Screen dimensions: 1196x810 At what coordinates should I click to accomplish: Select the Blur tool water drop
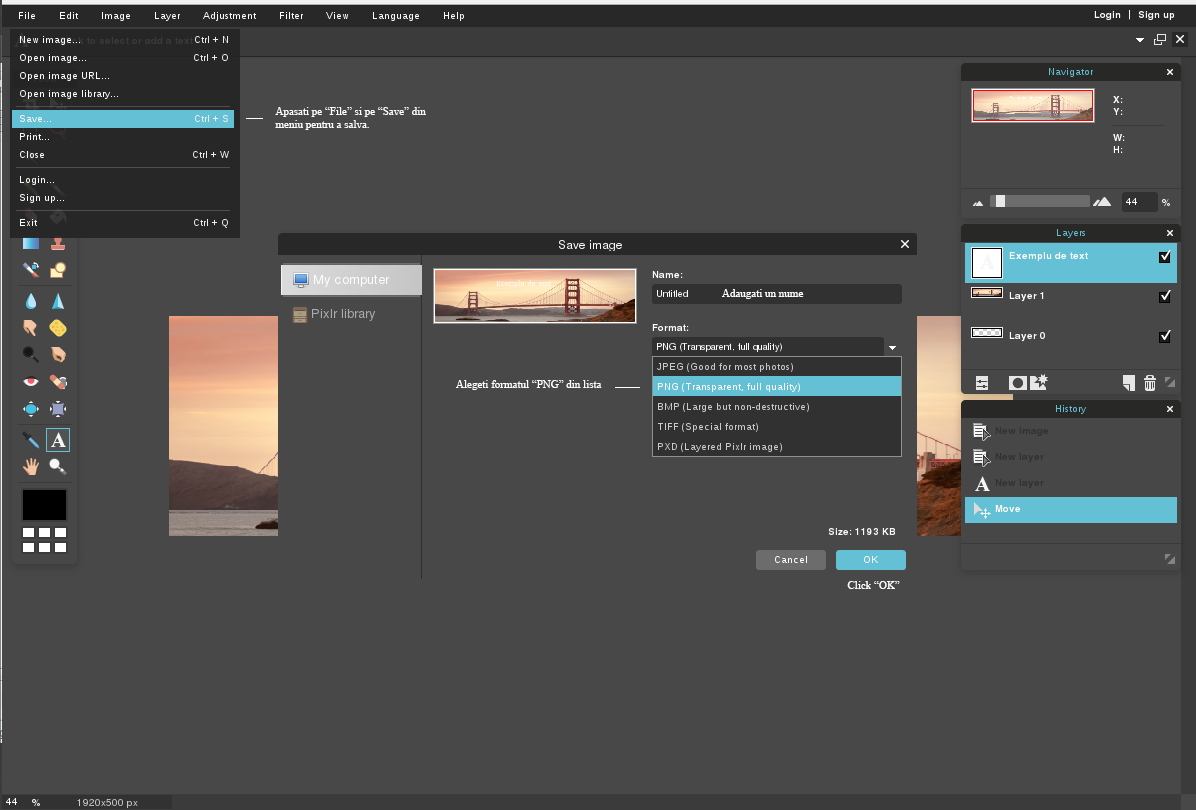31,301
